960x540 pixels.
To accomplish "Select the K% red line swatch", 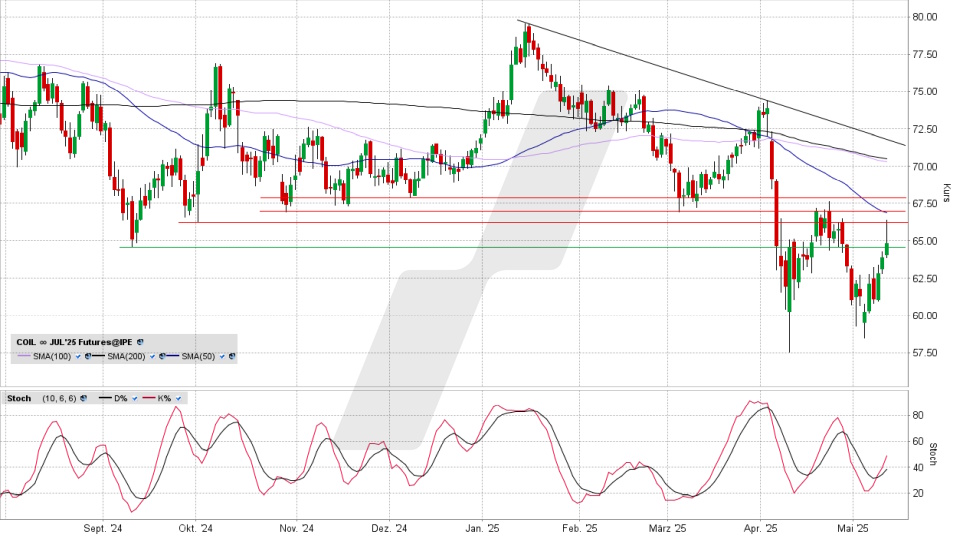I will [149, 398].
